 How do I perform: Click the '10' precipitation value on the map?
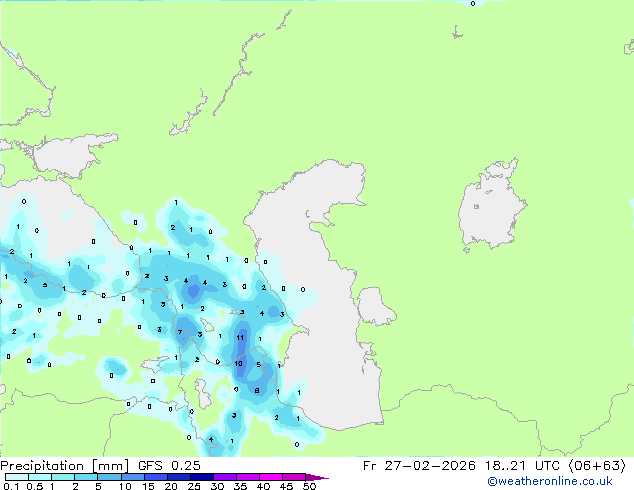pyautogui.click(x=239, y=363)
